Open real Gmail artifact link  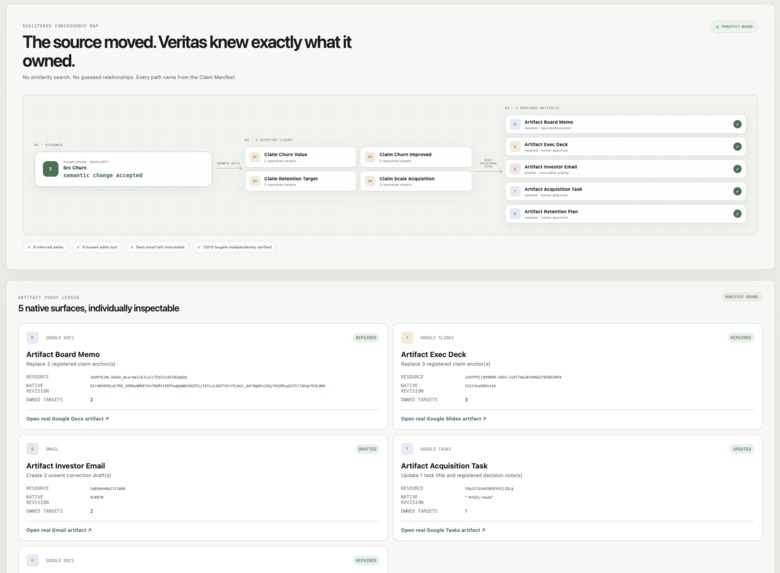pos(59,530)
